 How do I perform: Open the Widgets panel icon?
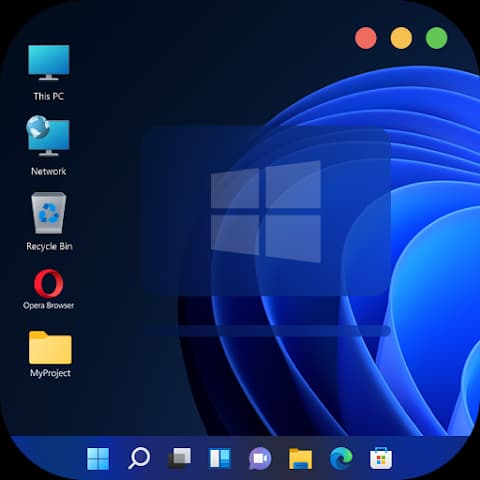[220, 458]
